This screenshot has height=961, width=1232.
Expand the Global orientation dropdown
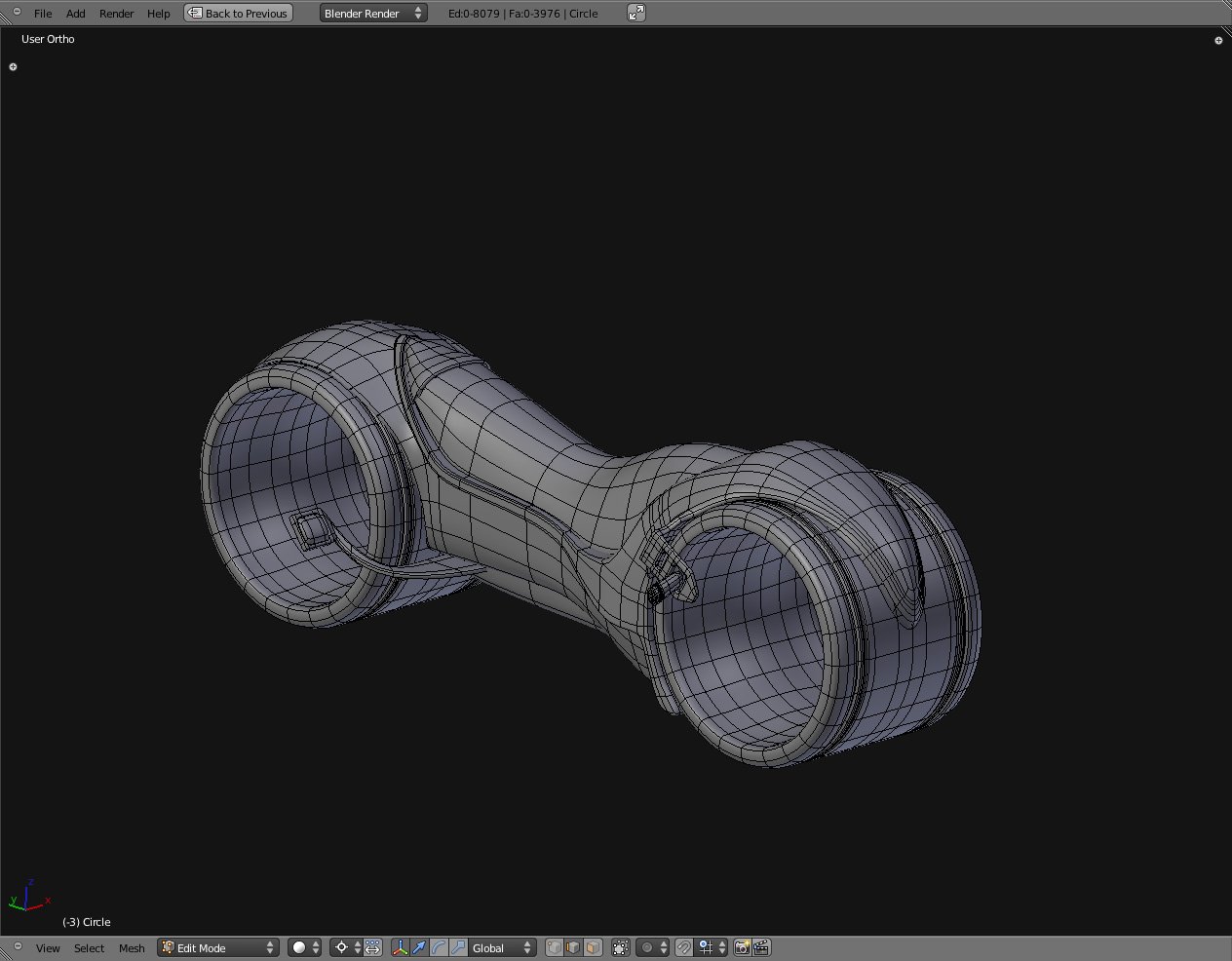point(502,947)
